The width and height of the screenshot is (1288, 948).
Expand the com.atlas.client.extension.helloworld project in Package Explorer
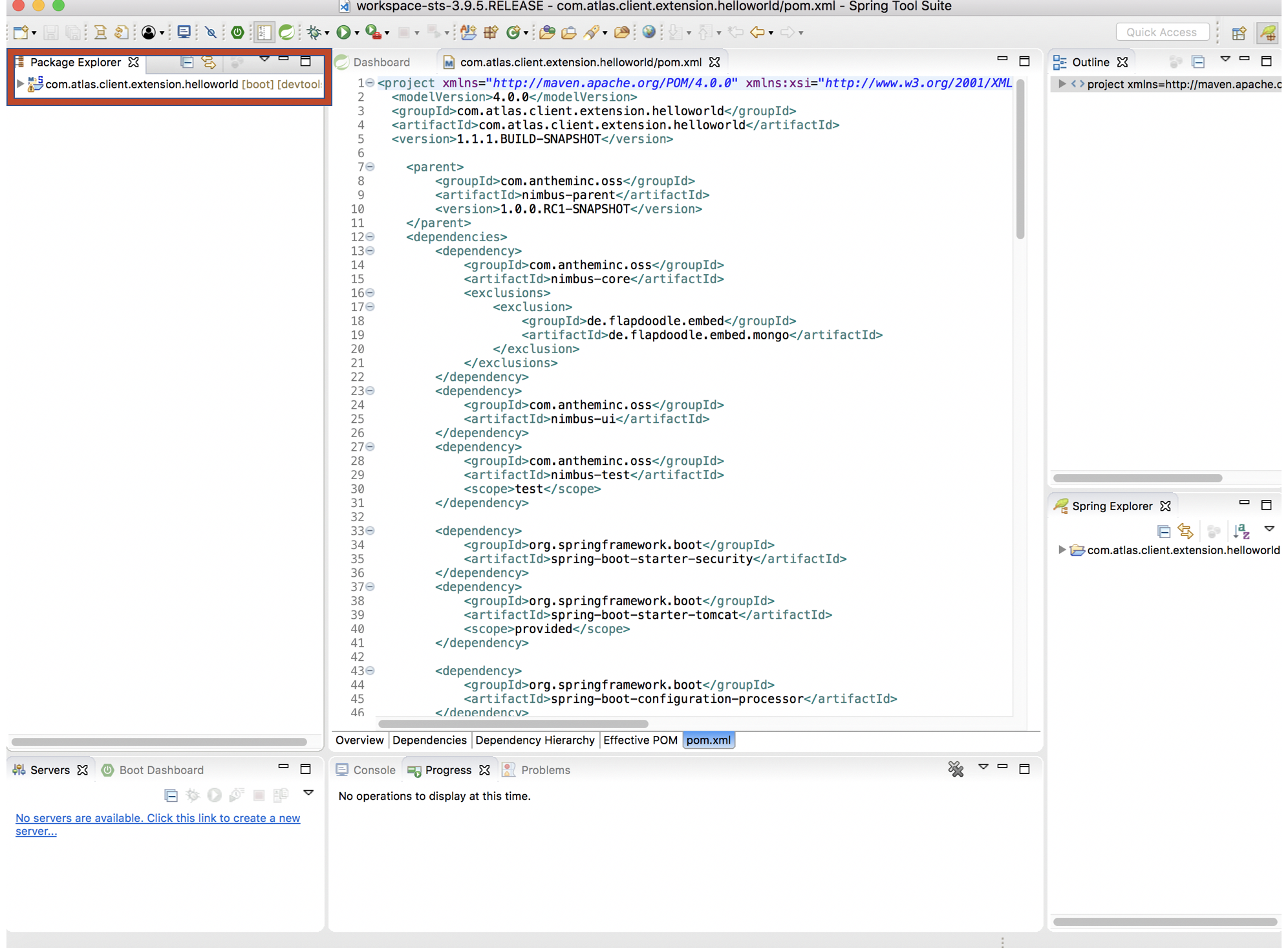pos(20,84)
